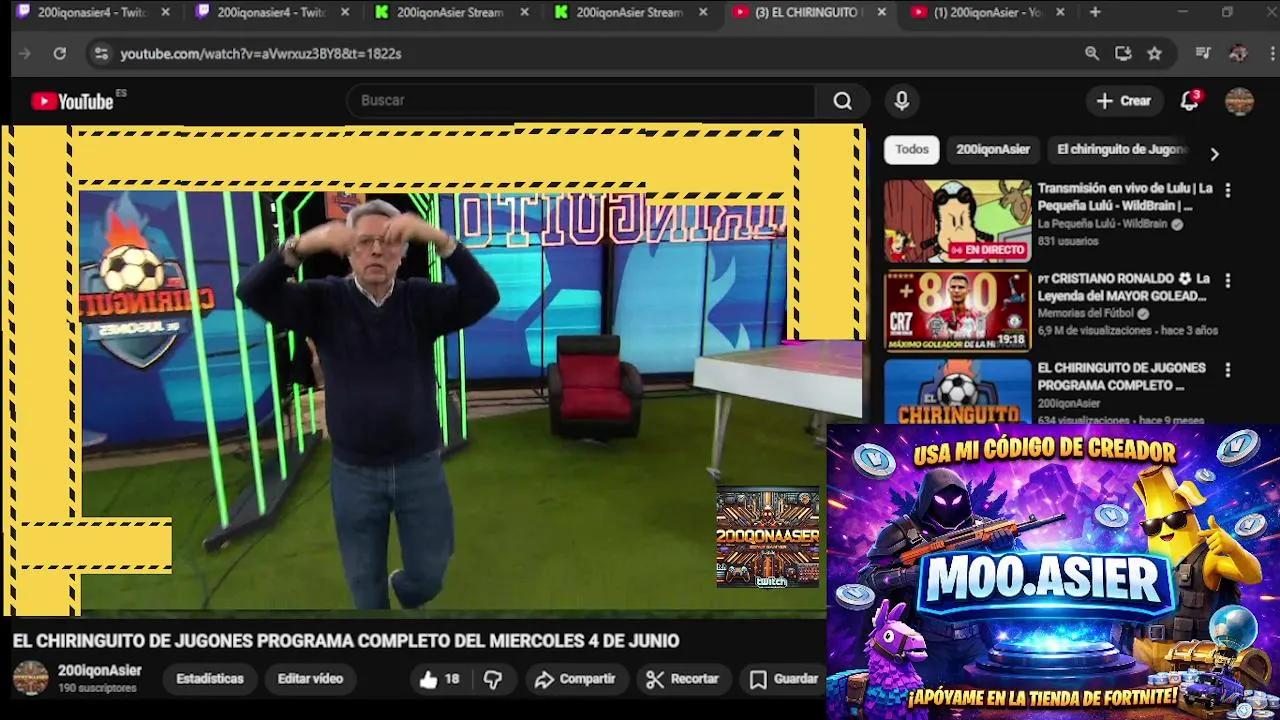Open Cristiano Ronaldo 19:18 video thumbnail
Image resolution: width=1280 pixels, height=720 pixels.
[957, 311]
